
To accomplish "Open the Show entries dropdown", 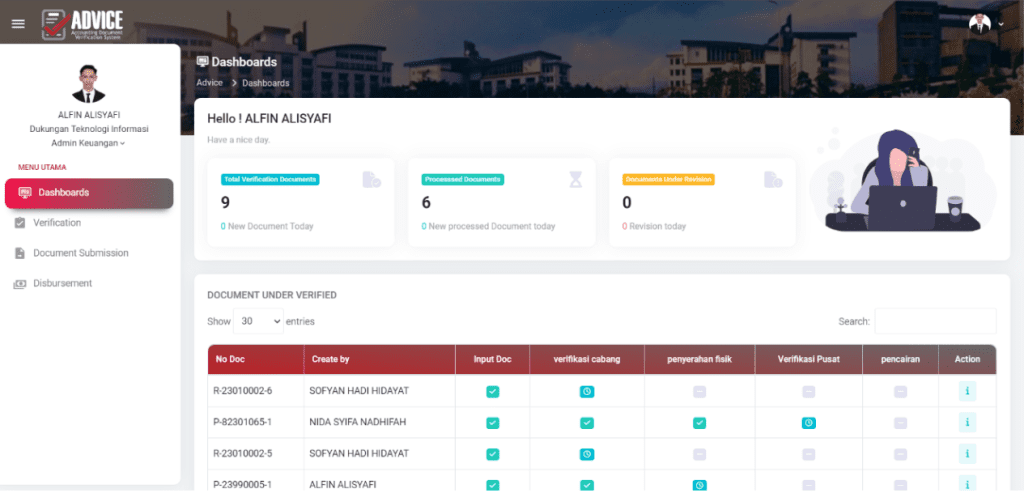I will pos(258,321).
